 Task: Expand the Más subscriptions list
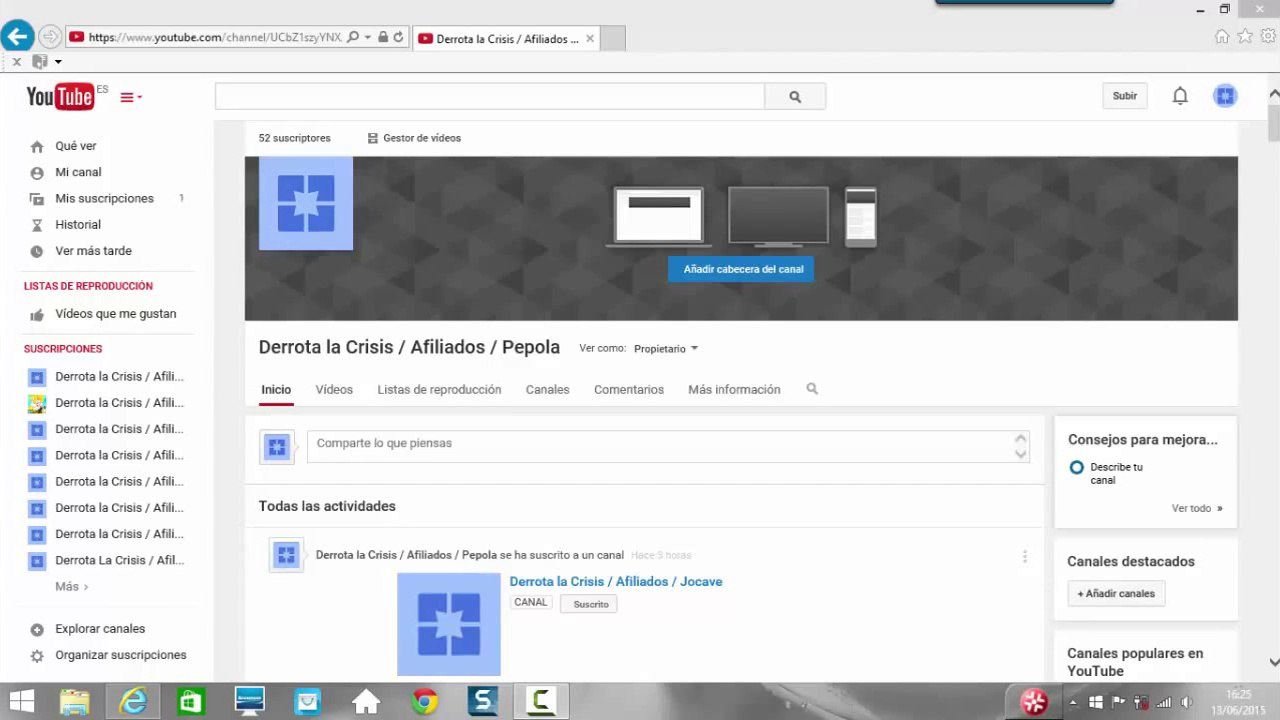pos(71,586)
